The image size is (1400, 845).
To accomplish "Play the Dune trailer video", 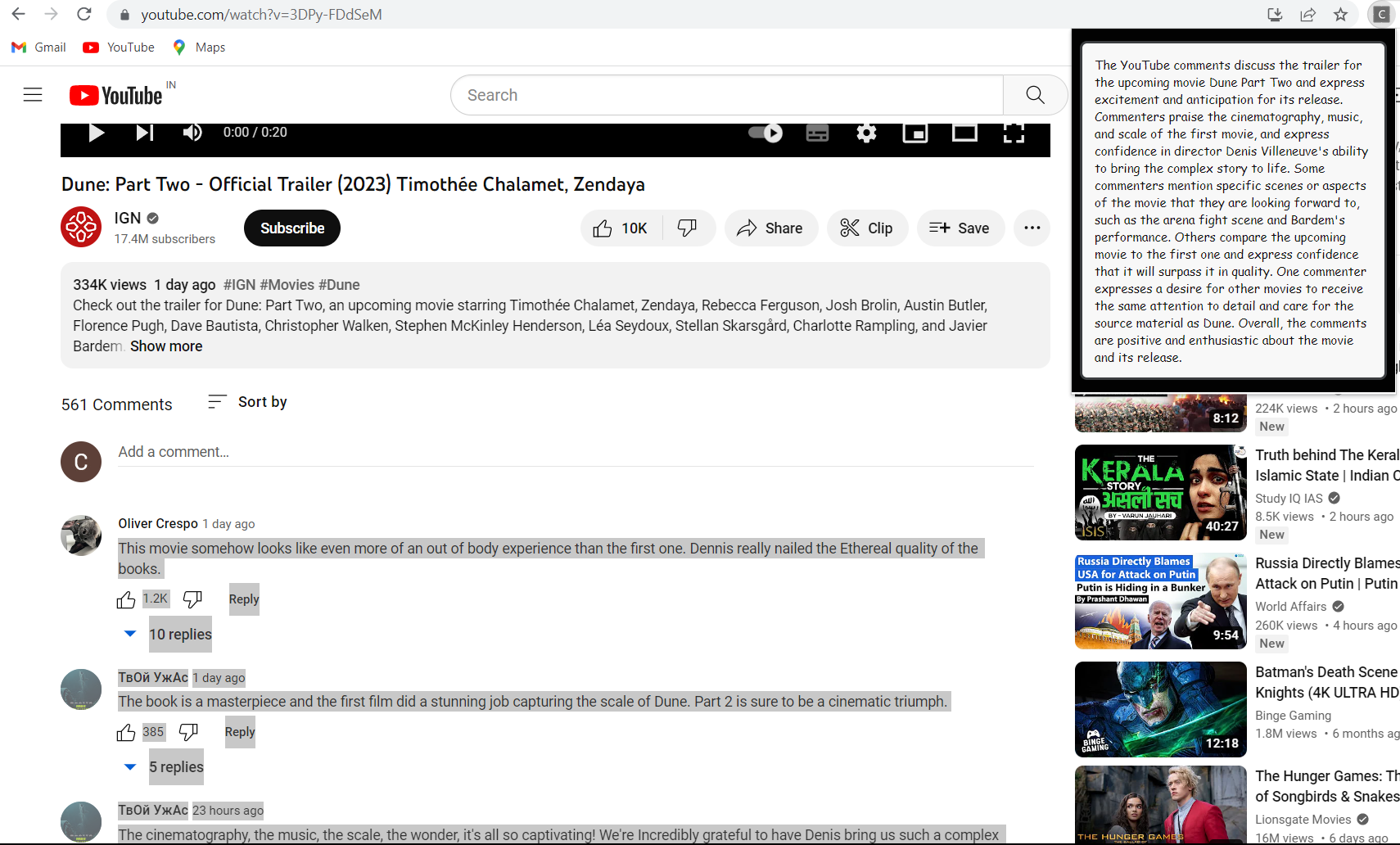I will tap(96, 133).
